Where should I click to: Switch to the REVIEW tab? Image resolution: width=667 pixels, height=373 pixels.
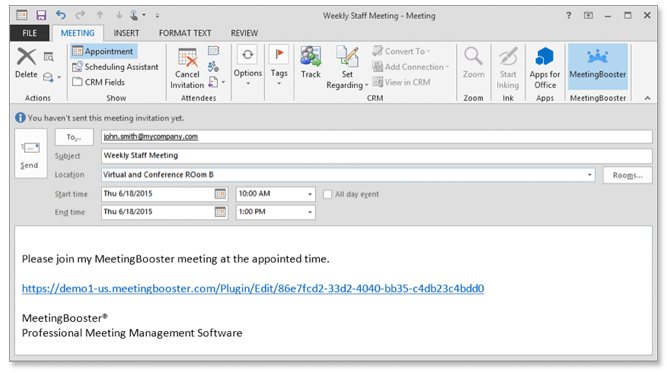point(244,33)
